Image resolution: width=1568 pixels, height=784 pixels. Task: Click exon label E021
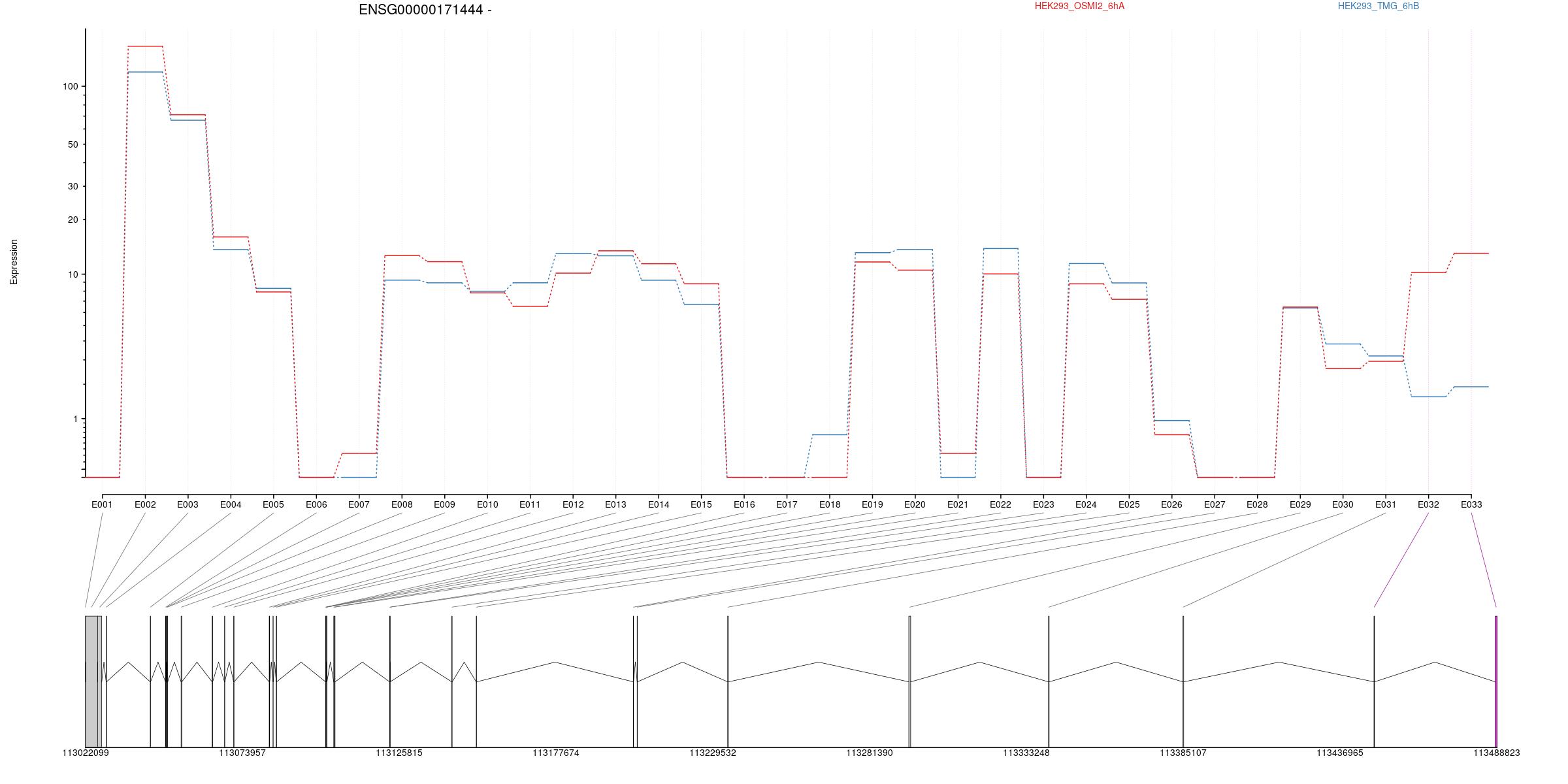click(x=958, y=504)
